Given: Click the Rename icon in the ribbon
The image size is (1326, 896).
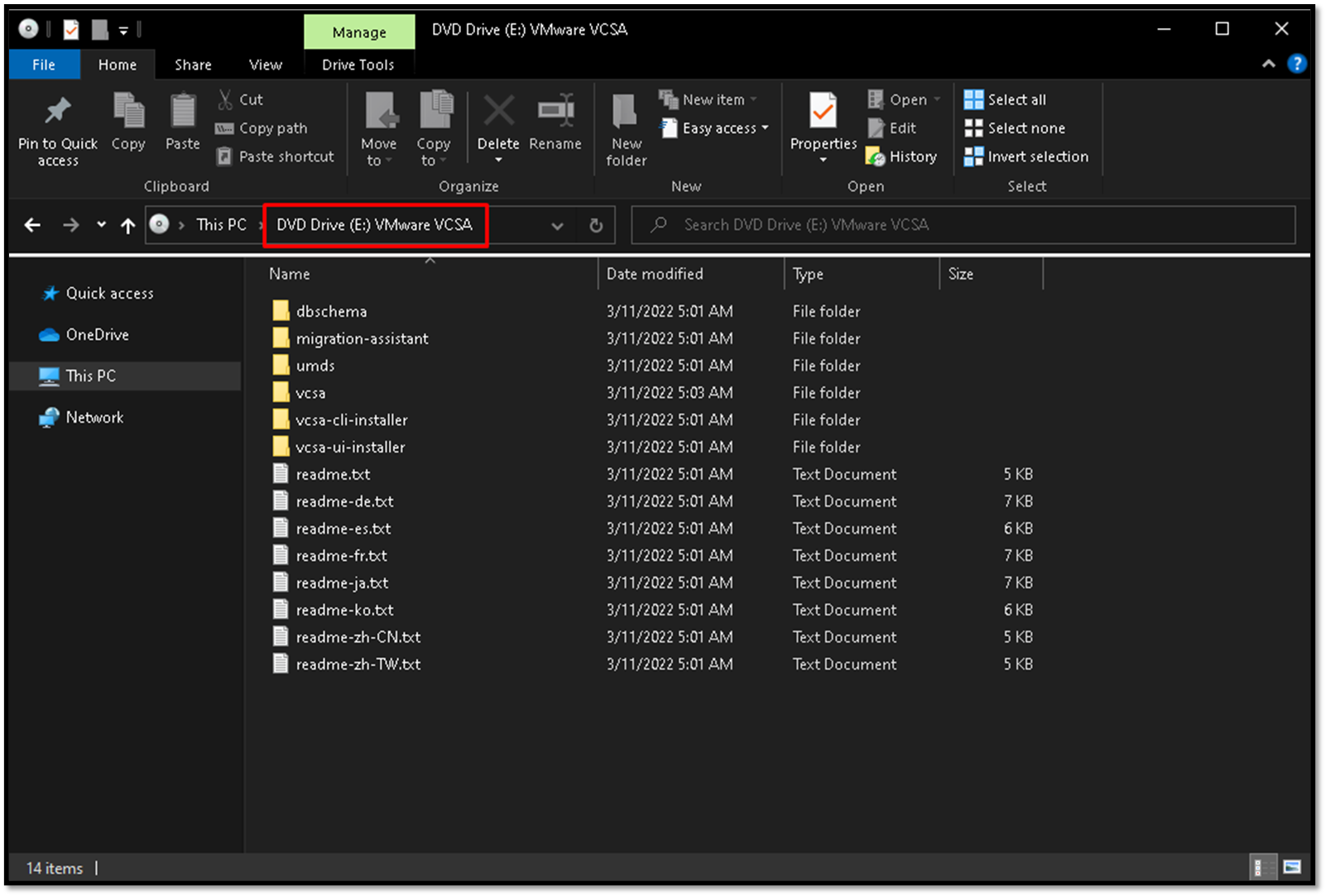Looking at the screenshot, I should 555,112.
